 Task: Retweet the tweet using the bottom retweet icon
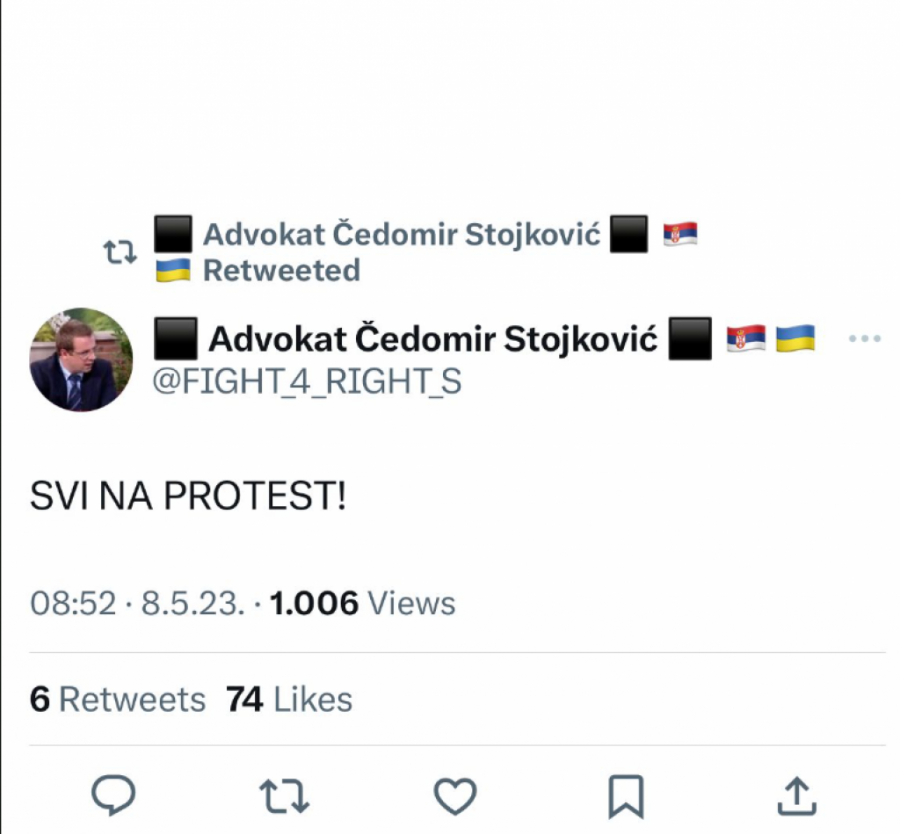coord(284,796)
